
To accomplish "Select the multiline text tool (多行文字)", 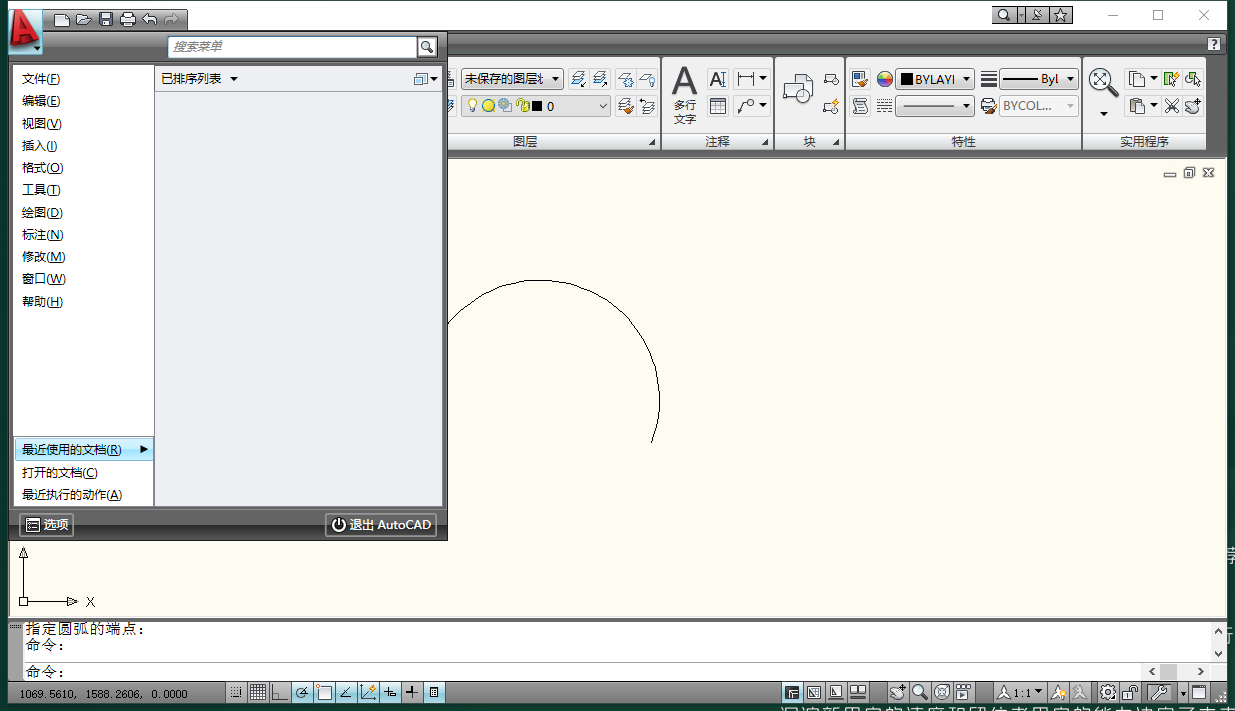I will click(x=684, y=96).
